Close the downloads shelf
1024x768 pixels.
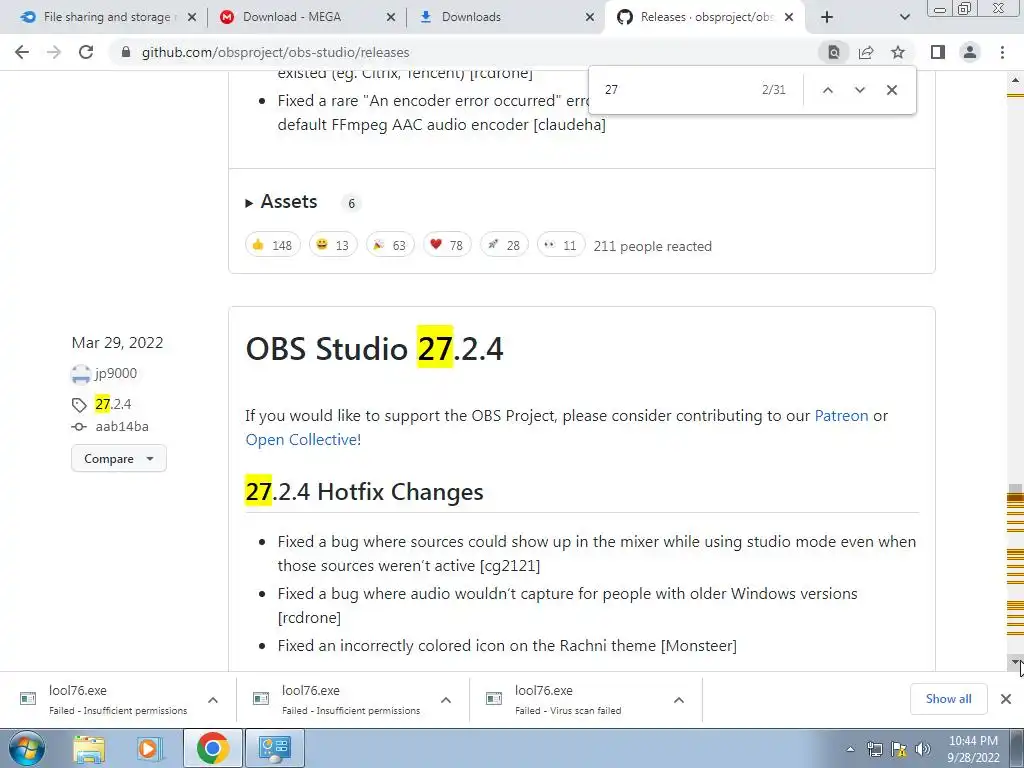pos(1006,699)
